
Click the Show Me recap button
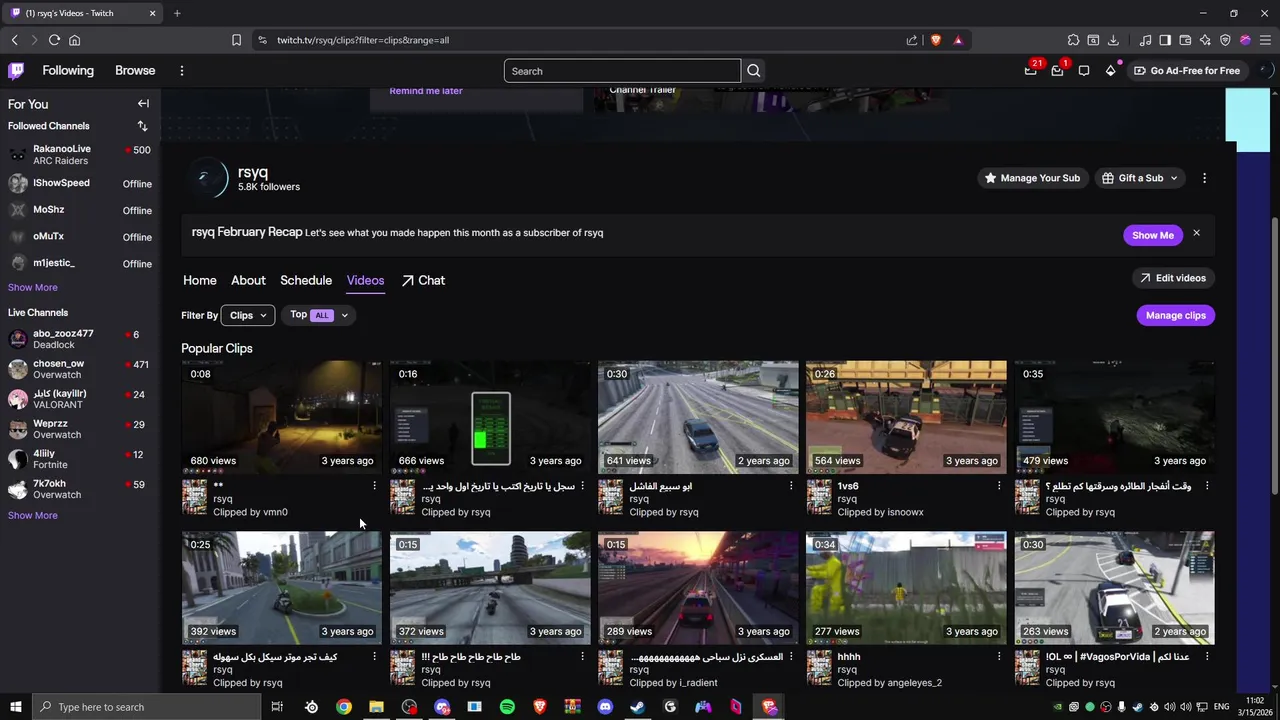(1153, 235)
